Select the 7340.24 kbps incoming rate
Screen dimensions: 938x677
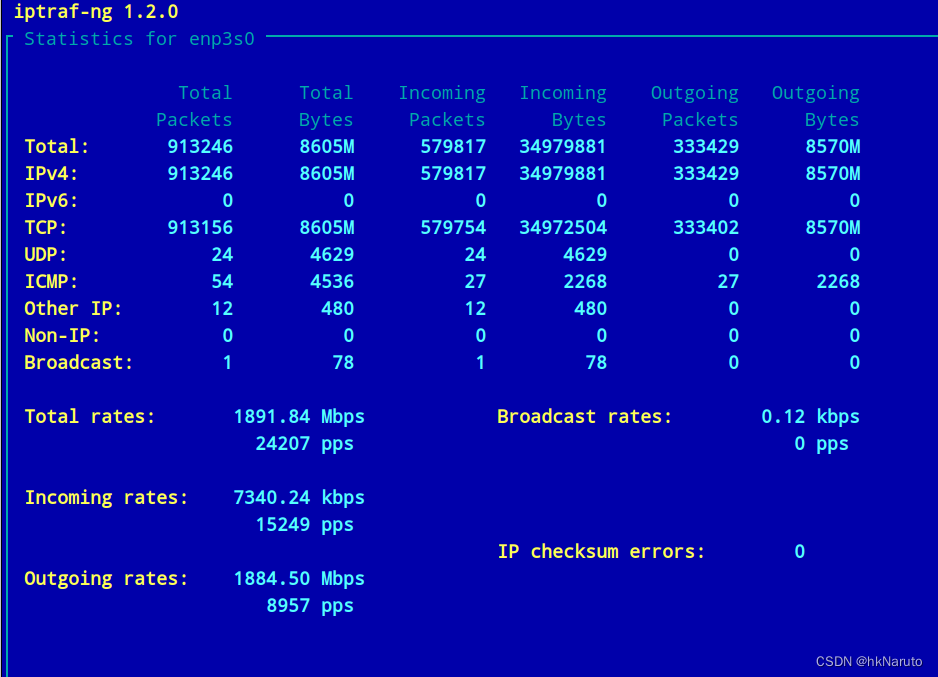pos(299,497)
